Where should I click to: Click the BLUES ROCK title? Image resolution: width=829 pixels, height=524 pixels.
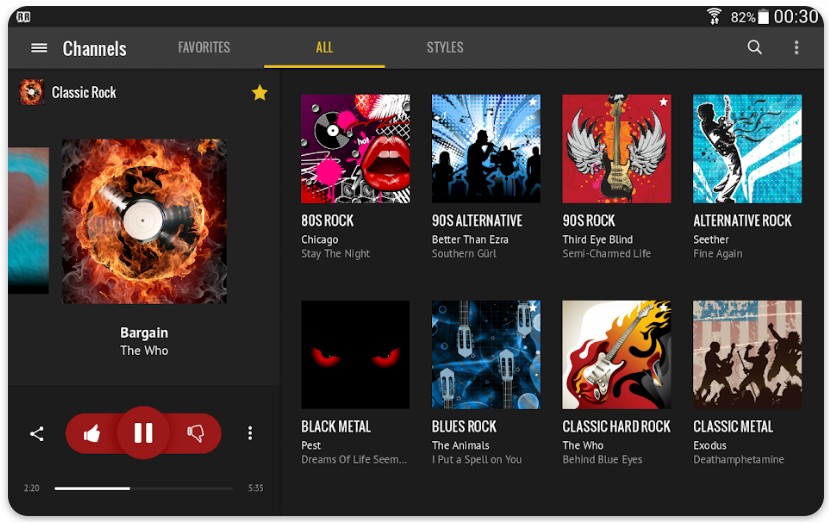click(464, 427)
